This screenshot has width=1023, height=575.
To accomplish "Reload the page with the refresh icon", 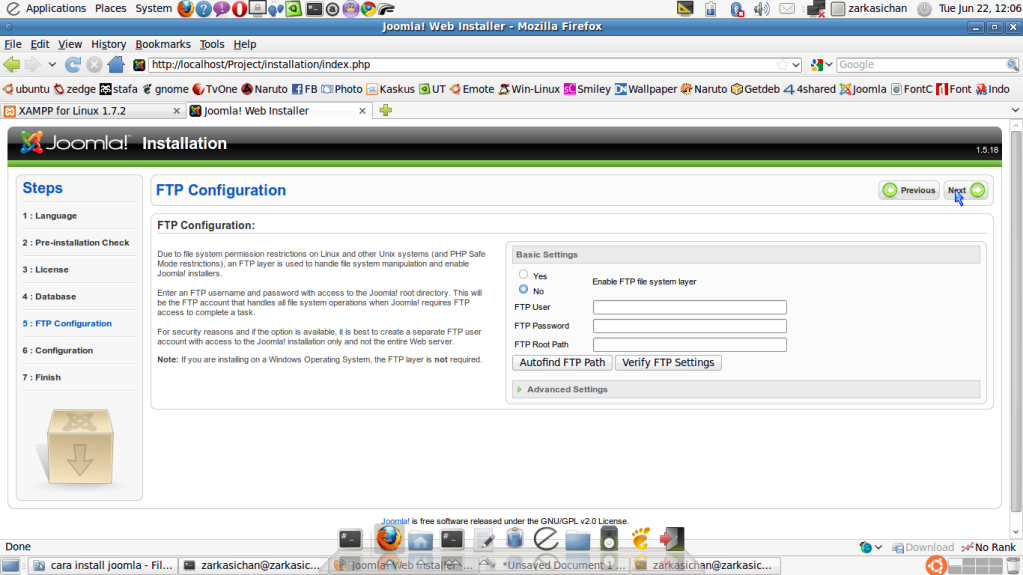I will pos(73,64).
